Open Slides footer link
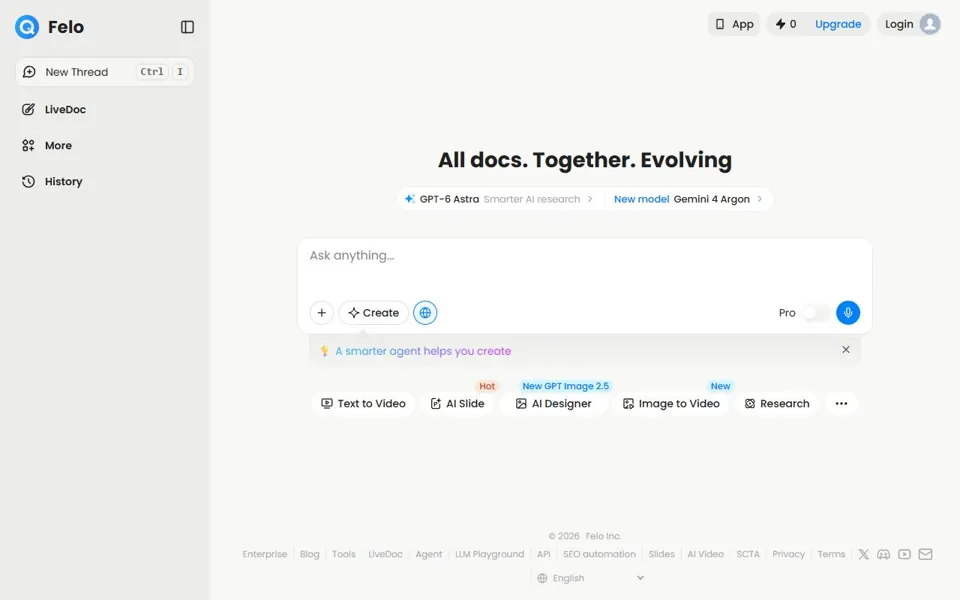 (x=661, y=554)
